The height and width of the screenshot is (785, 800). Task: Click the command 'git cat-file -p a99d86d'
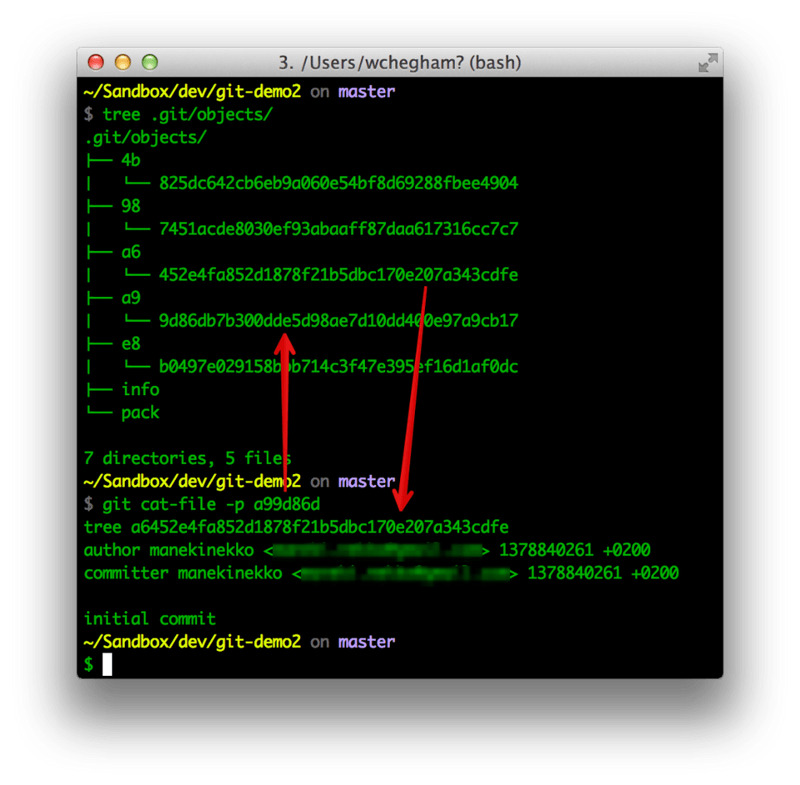(x=211, y=504)
